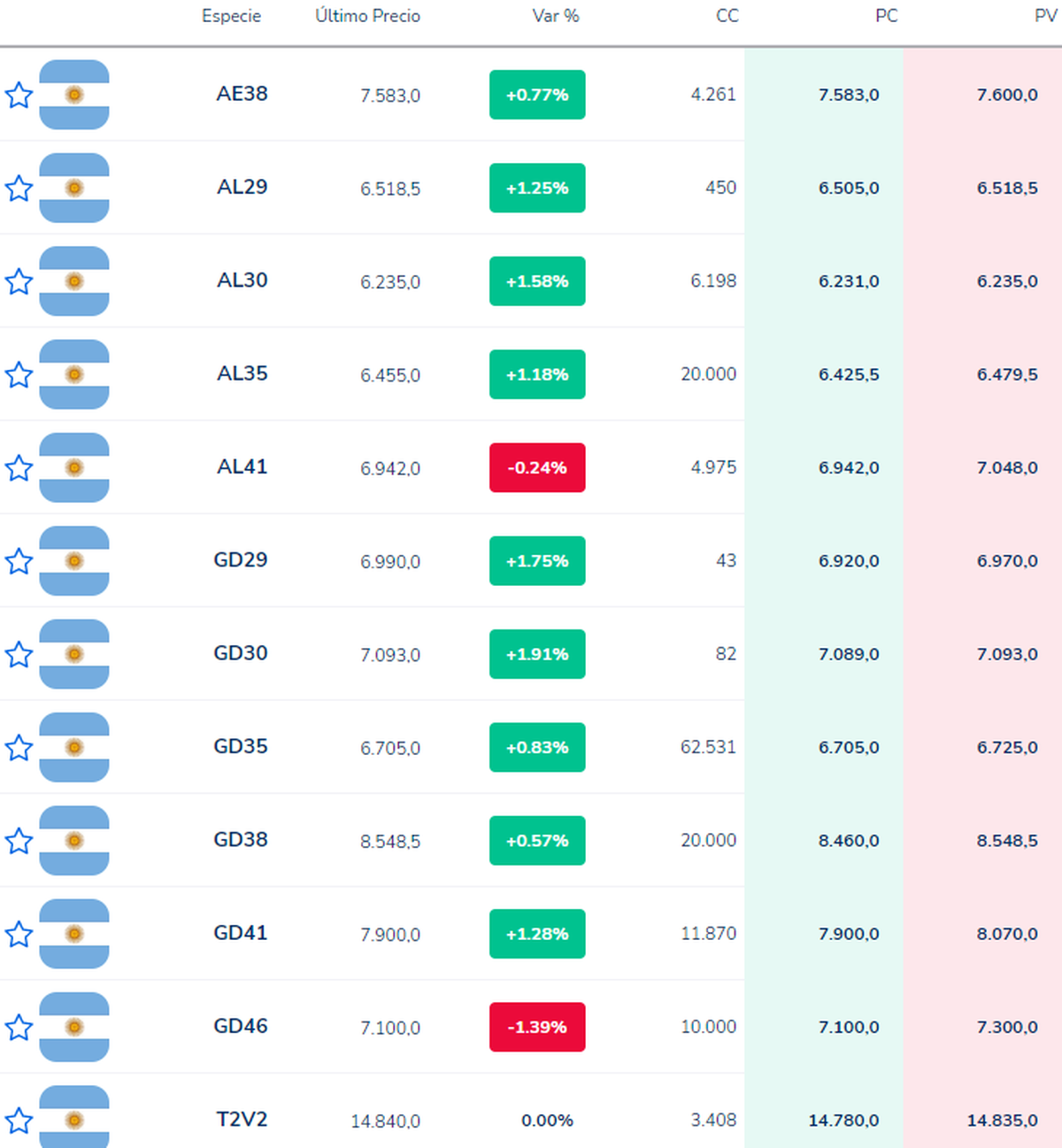
Task: Click the Argentina flag icon beside GD46
Action: (74, 1027)
